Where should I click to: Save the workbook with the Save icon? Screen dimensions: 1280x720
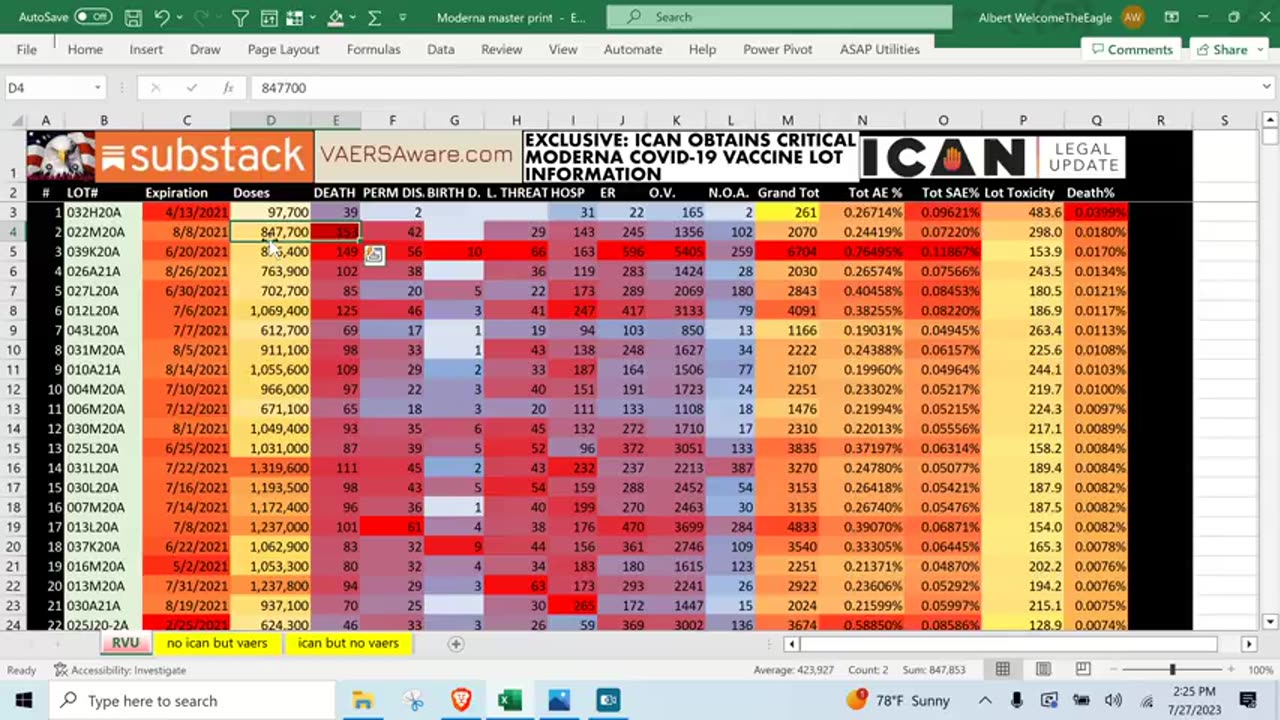pos(133,17)
